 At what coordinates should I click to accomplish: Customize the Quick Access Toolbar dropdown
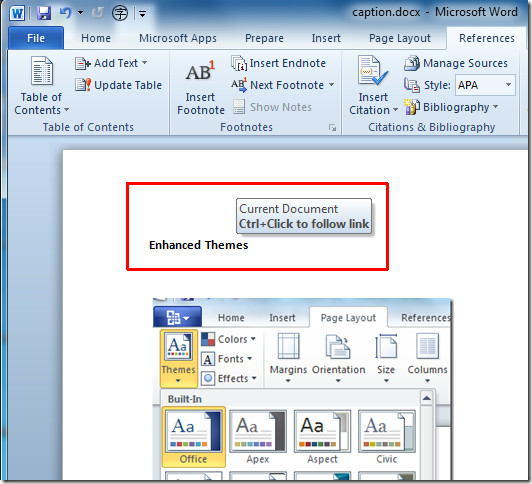[x=142, y=14]
